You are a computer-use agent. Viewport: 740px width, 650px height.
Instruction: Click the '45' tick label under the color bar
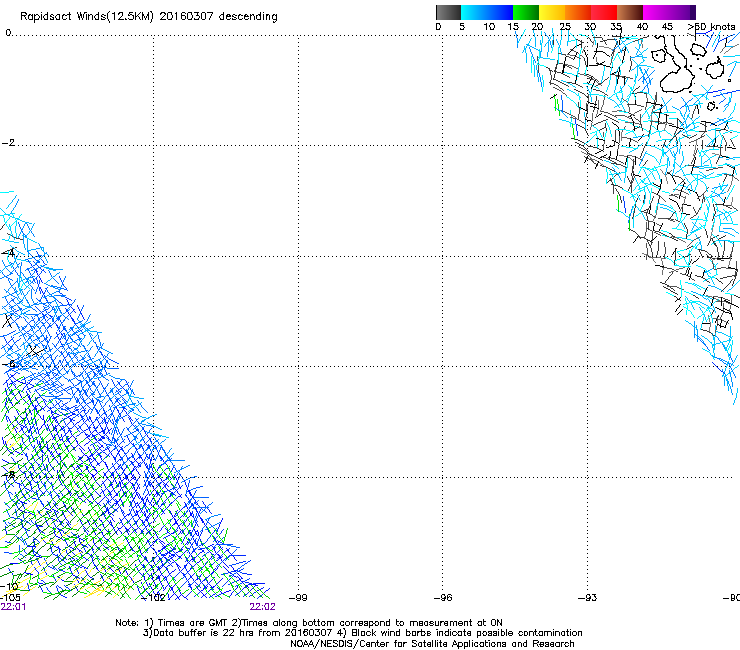(667, 27)
